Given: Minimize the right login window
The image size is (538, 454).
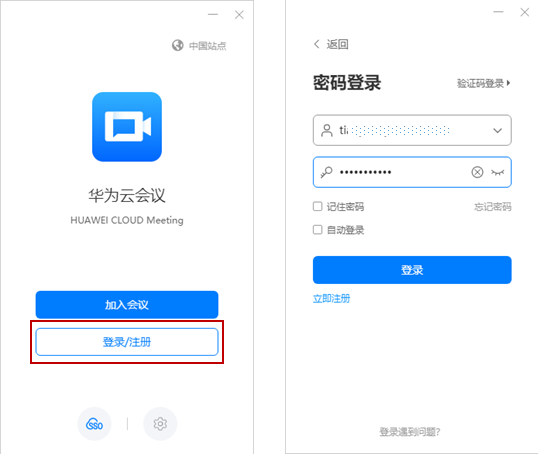Looking at the screenshot, I should click(x=498, y=12).
